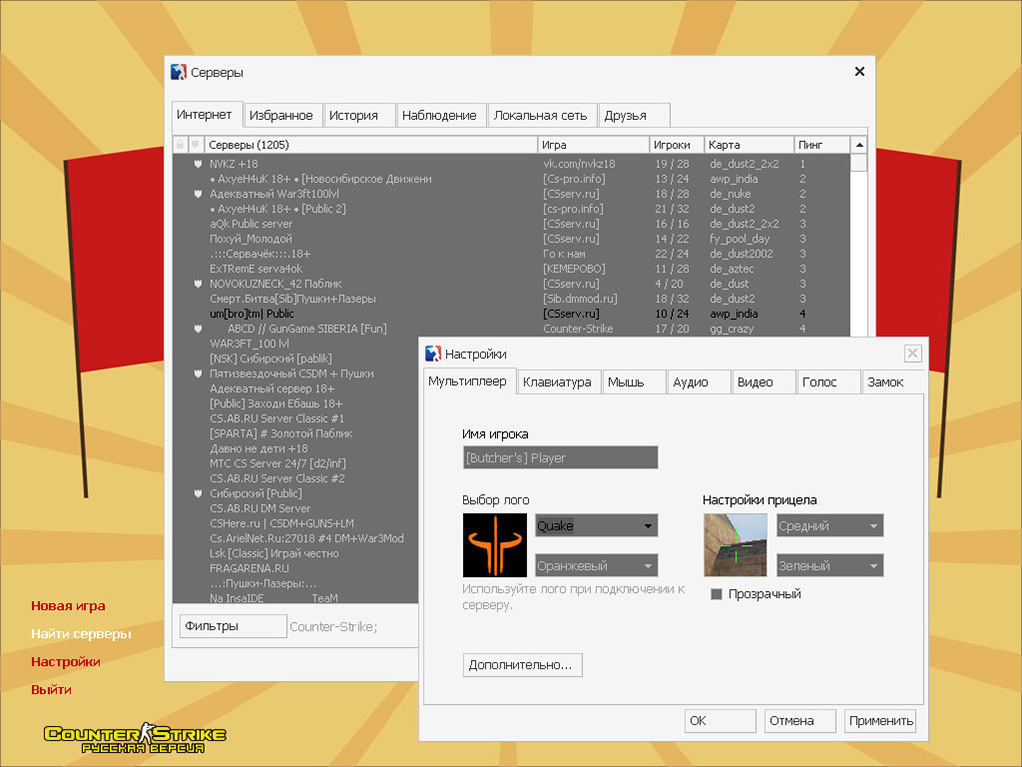Viewport: 1022px width, 767px height.
Task: Click the shield icon beside Адекватный War3ft100lvl
Action: (x=197, y=194)
